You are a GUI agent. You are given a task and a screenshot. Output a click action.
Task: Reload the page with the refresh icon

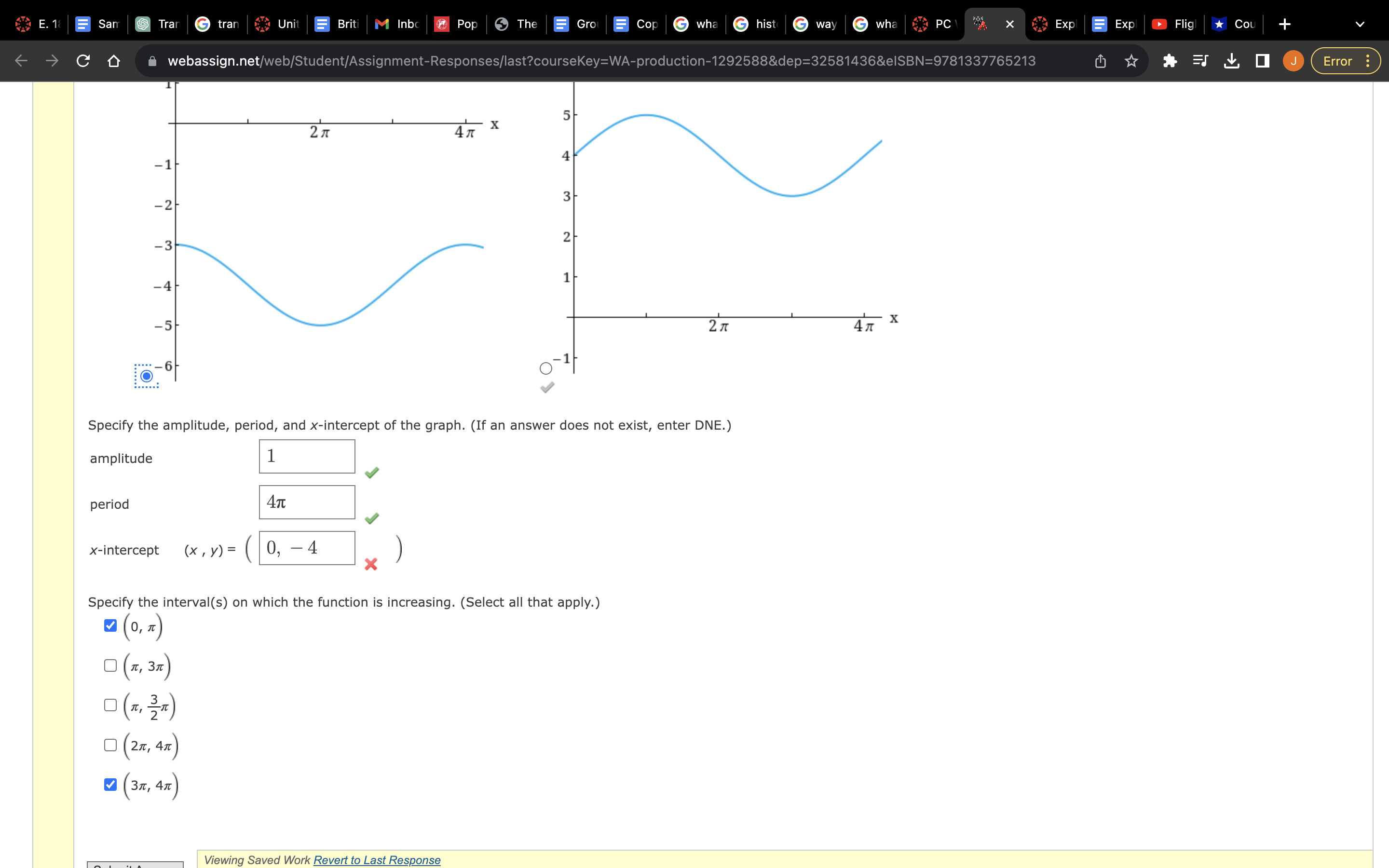(x=82, y=61)
